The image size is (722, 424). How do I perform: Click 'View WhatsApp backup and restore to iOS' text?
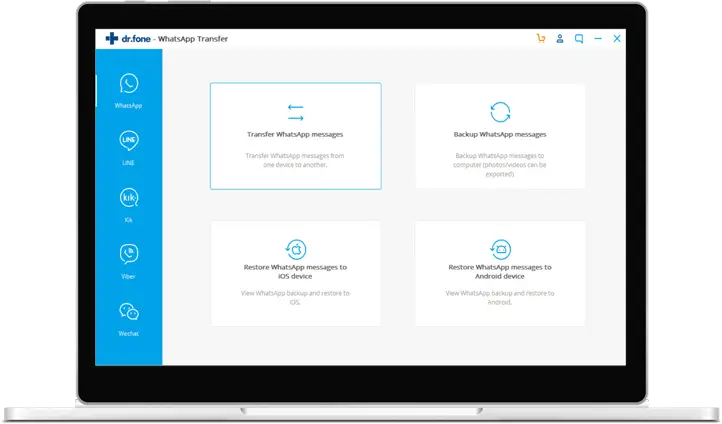pos(295,297)
